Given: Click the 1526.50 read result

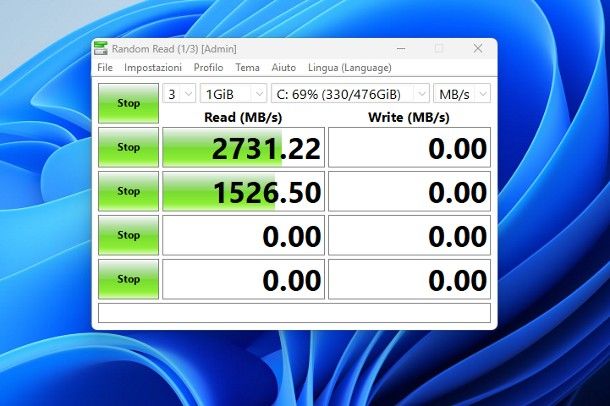Looking at the screenshot, I should tap(243, 191).
